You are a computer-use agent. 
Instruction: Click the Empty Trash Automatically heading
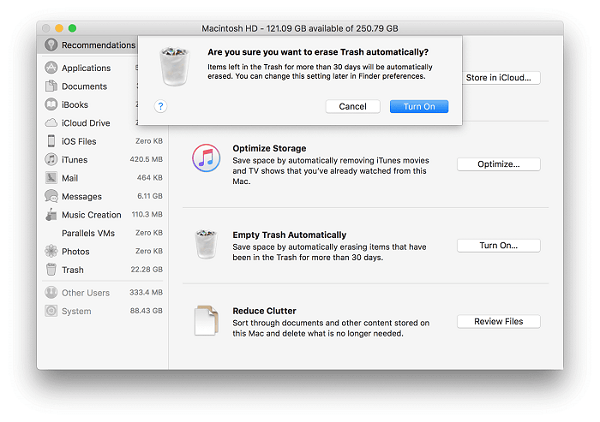289,235
